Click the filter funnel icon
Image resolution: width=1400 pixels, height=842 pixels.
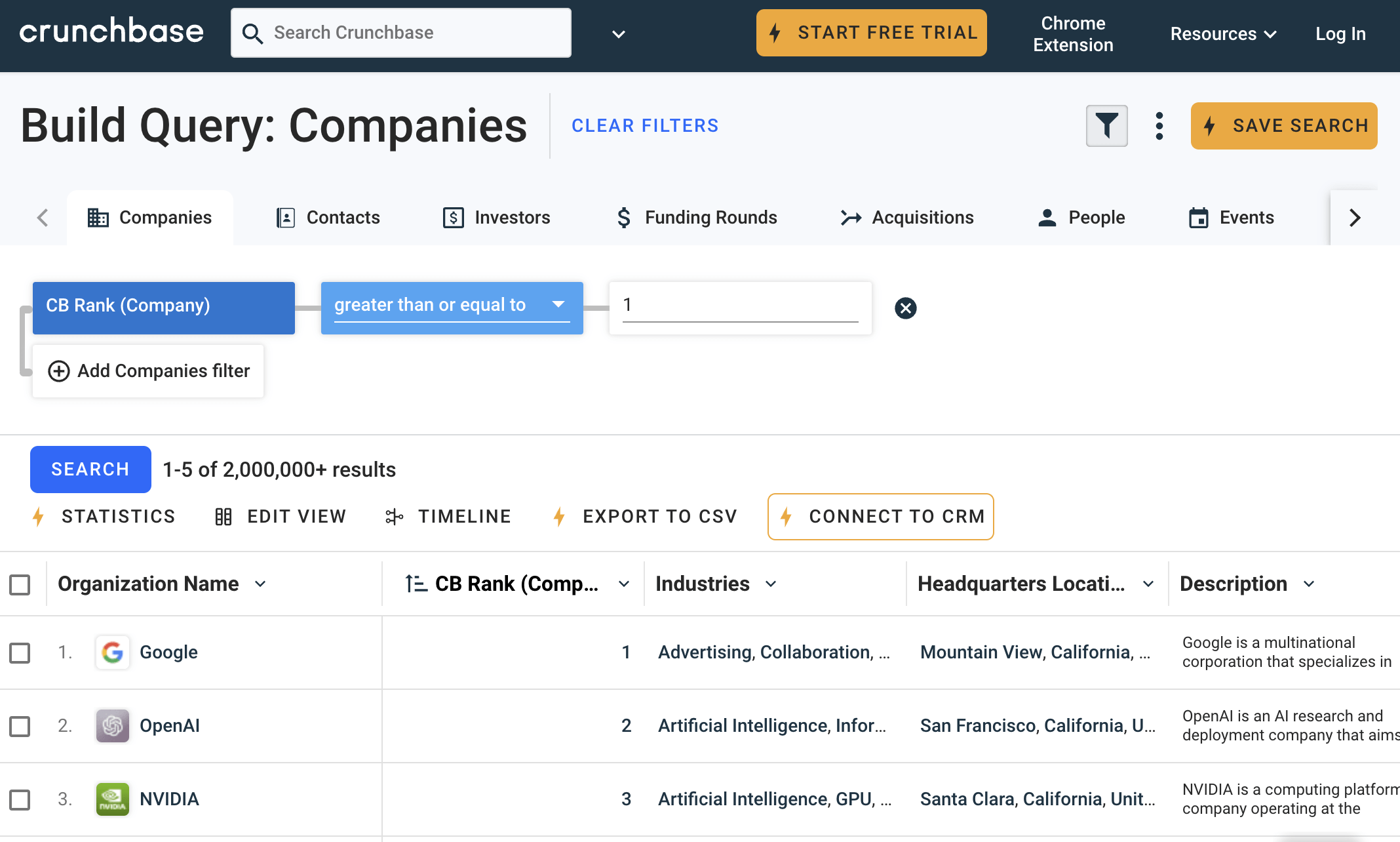point(1107,125)
